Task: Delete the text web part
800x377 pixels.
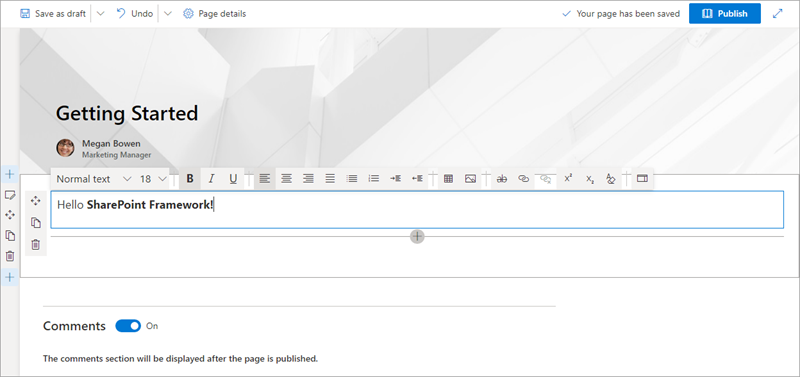Action: pos(35,245)
